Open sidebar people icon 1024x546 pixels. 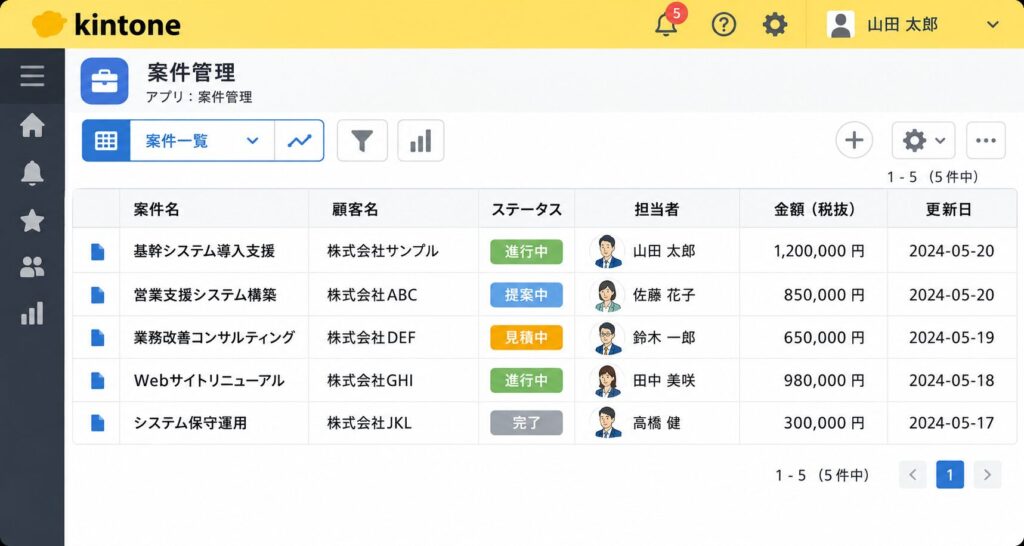pos(32,267)
